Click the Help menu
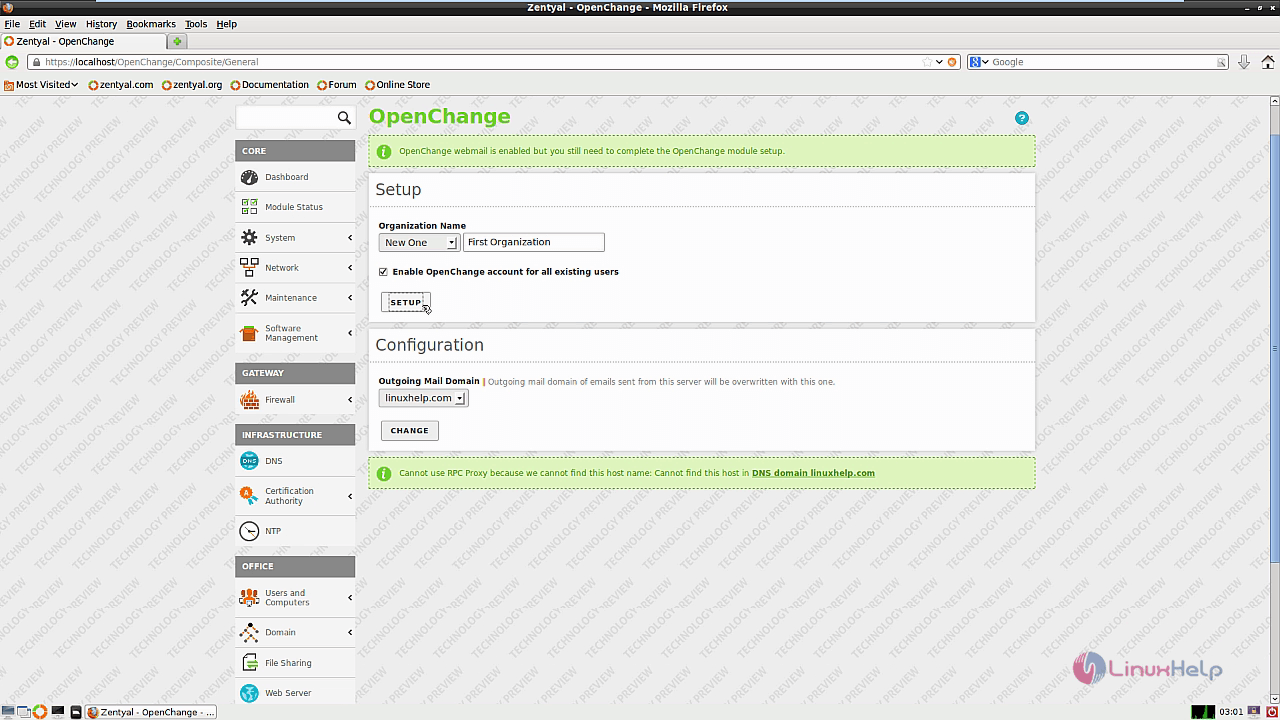Screen dimensions: 1280x720 click(227, 24)
